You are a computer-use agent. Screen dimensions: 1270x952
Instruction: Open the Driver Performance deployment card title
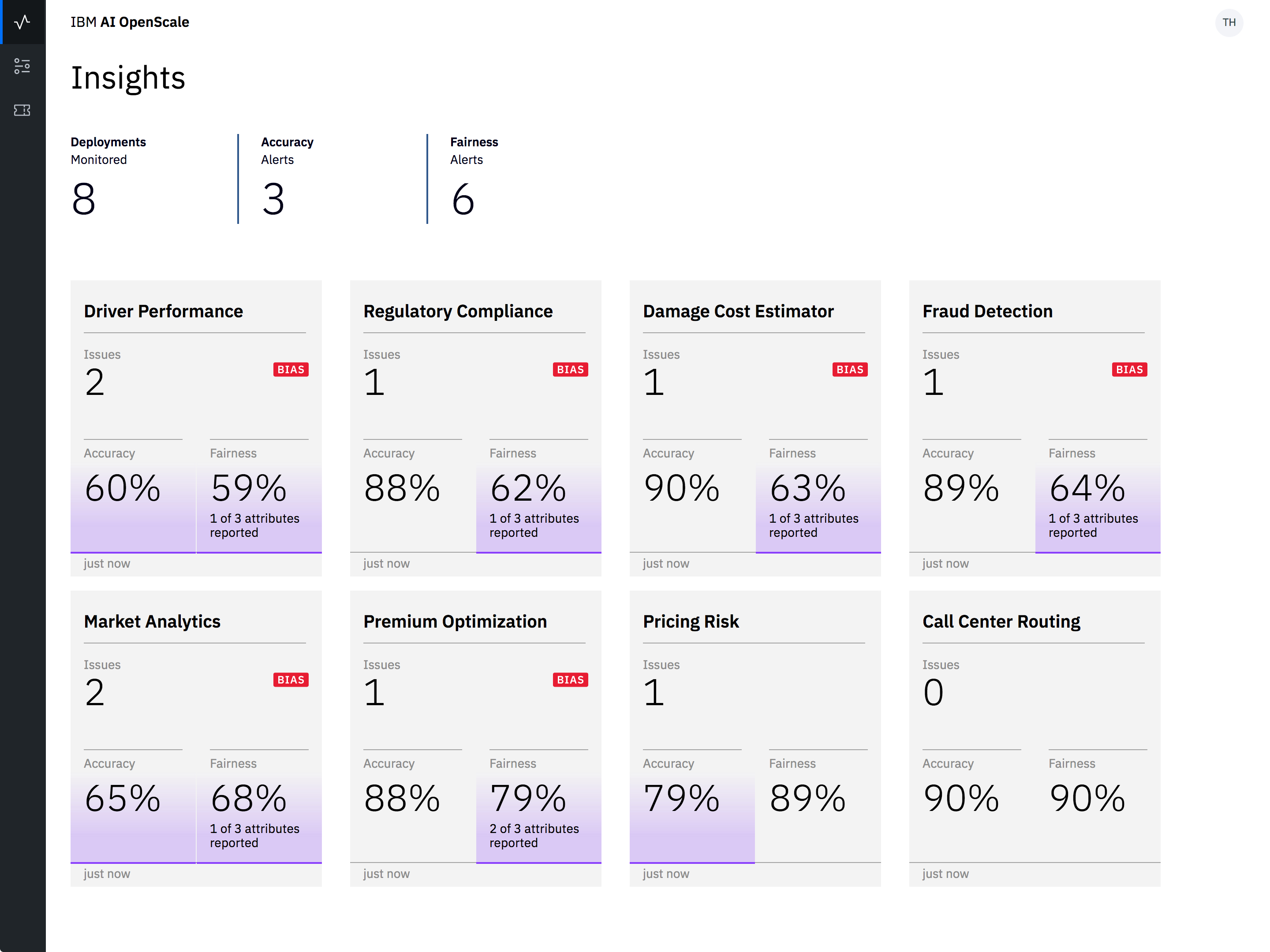(164, 312)
